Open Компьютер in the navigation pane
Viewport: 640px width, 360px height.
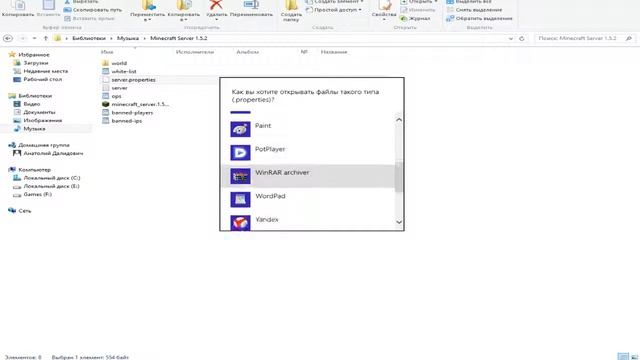(x=30, y=170)
